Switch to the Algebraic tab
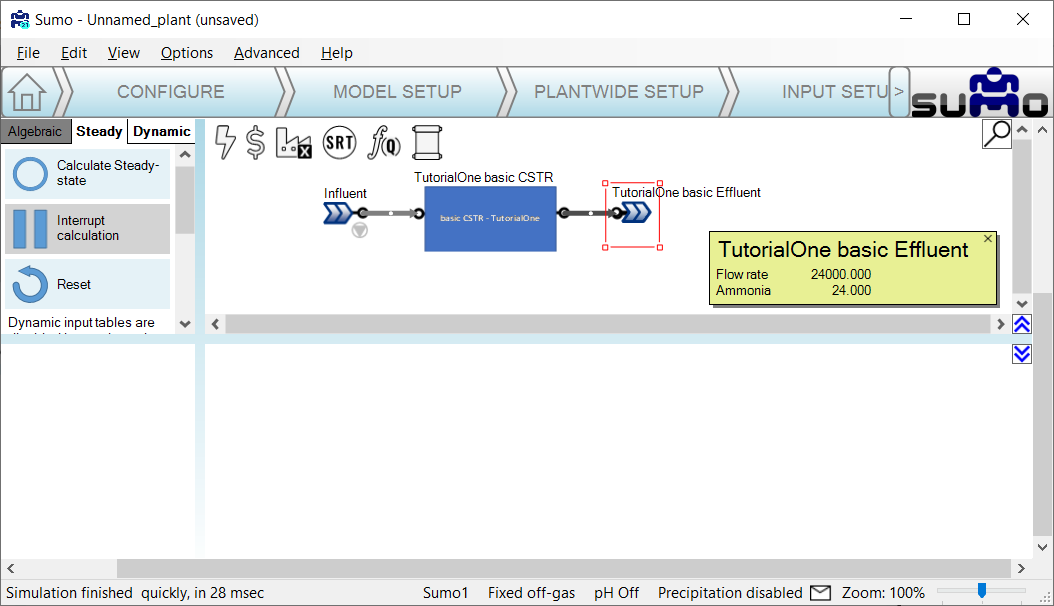The height and width of the screenshot is (606, 1054). (35, 131)
